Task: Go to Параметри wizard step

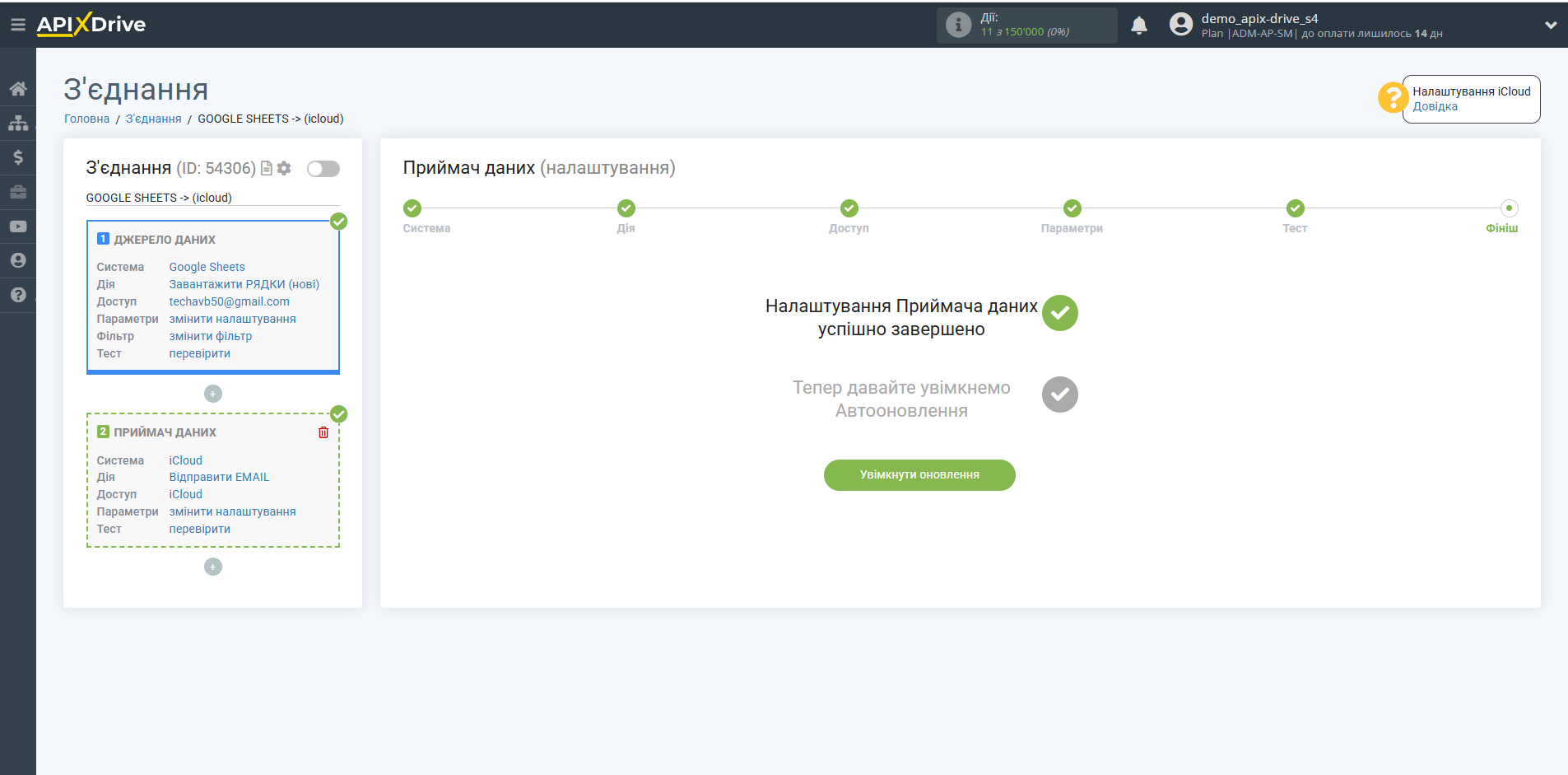Action: coord(1072,208)
